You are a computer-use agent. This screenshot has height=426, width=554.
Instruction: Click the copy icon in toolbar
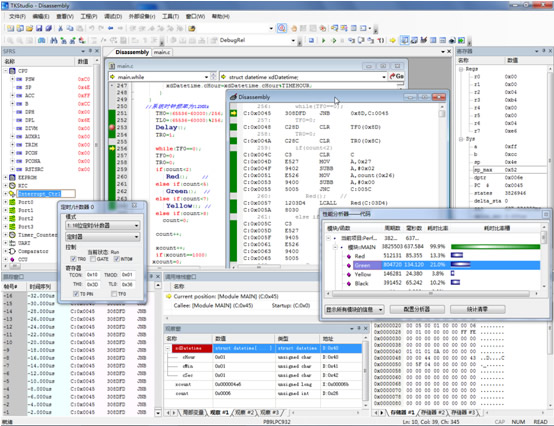click(x=70, y=28)
